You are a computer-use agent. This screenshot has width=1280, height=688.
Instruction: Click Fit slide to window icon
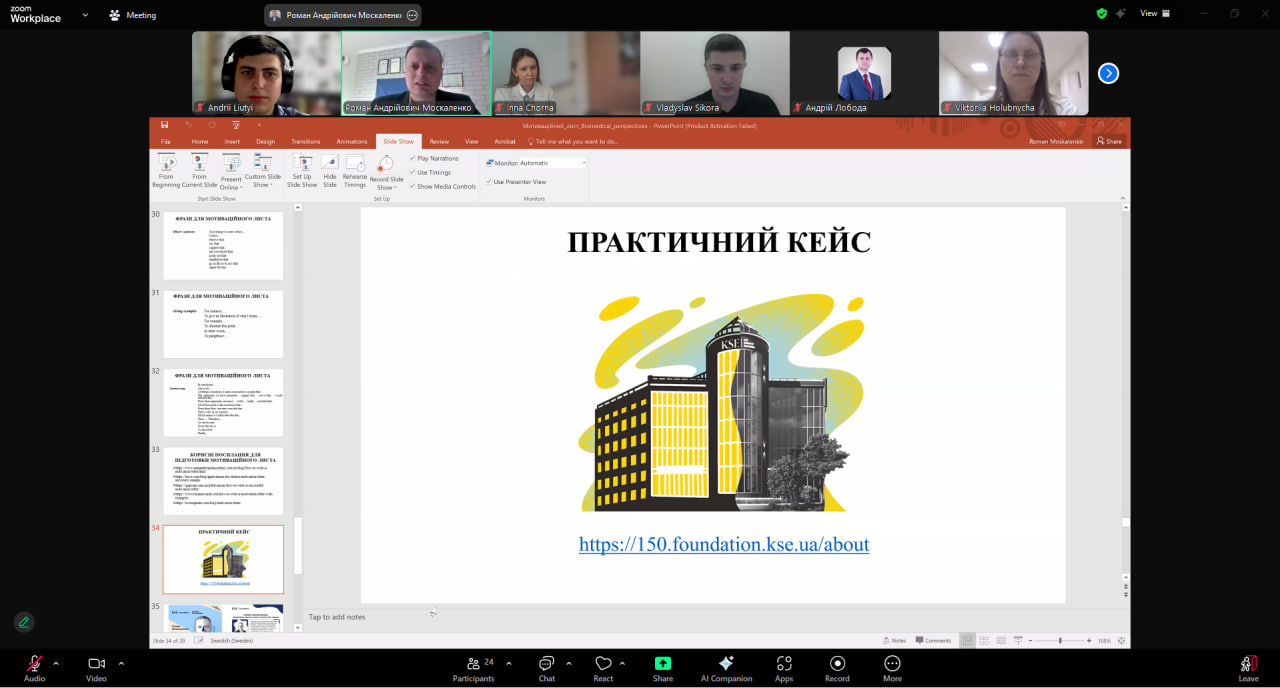[1123, 640]
